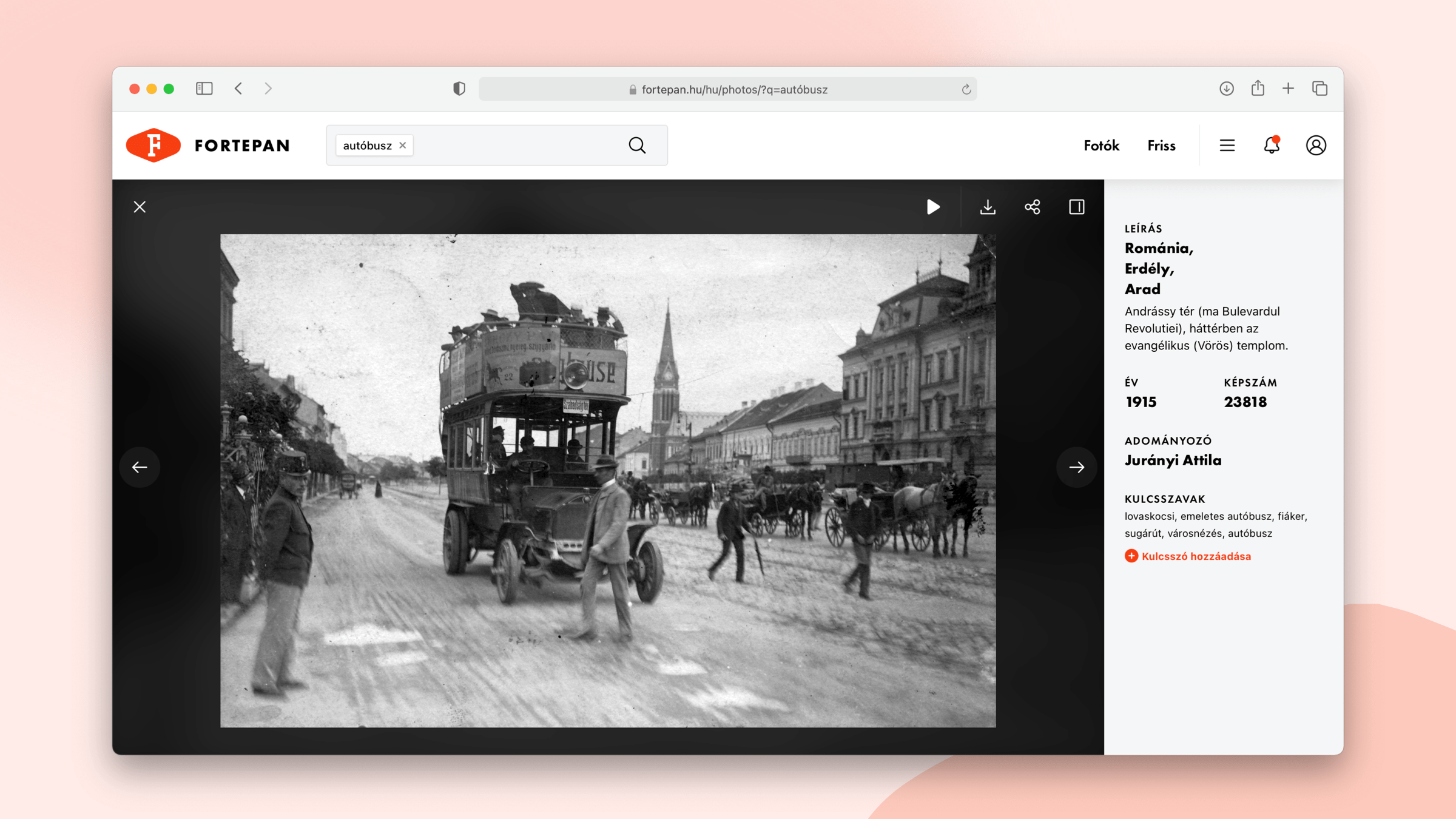Click the FORTEPAN wordmark

click(x=242, y=146)
